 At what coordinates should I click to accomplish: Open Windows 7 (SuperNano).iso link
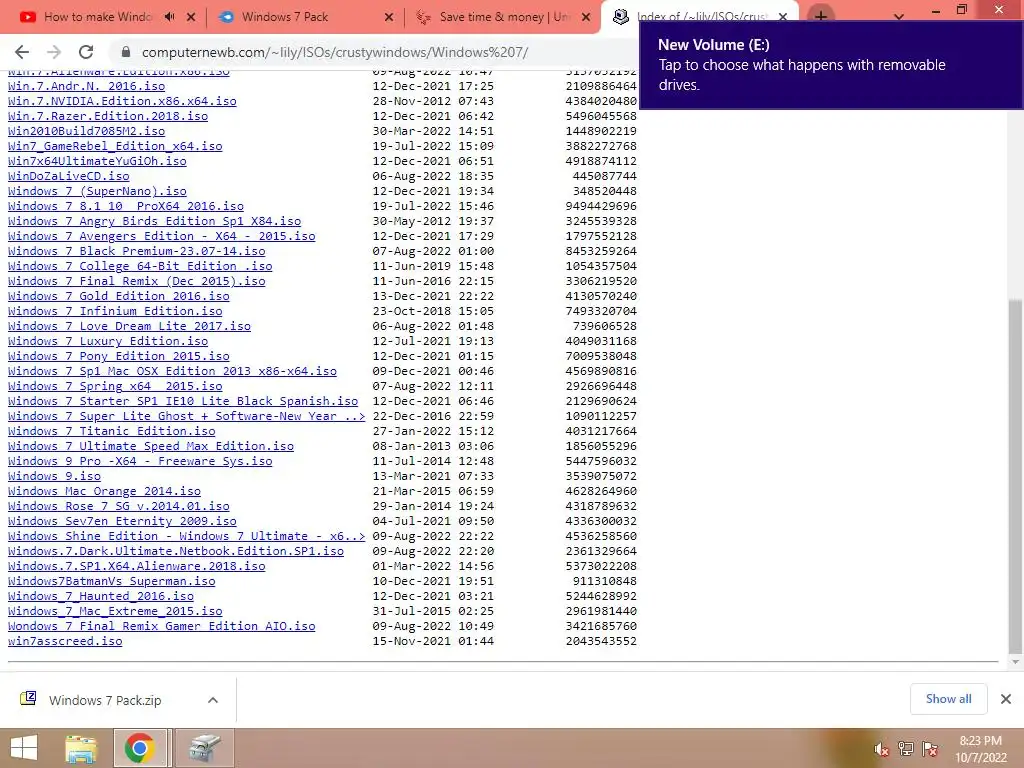[97, 191]
